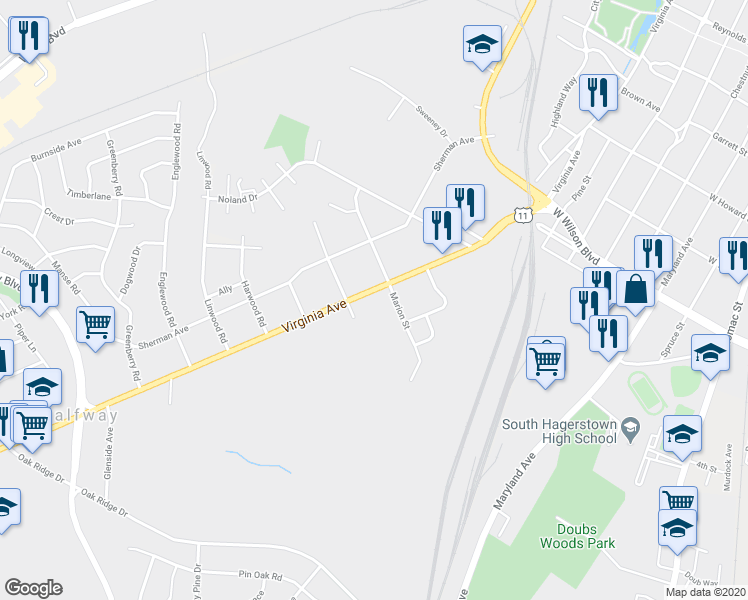This screenshot has width=748, height=600.
Task: Click the shopping bag marker near Maryland Ave
Action: 635,292
